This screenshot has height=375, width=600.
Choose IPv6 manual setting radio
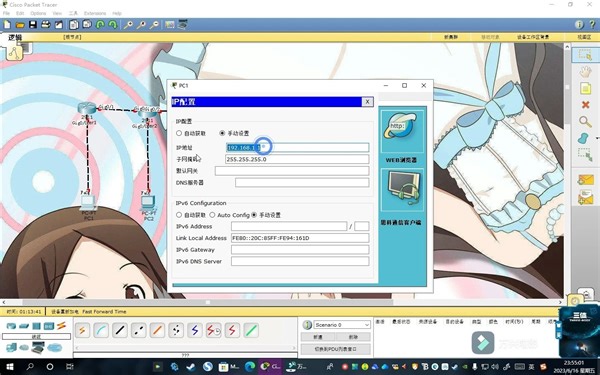254,215
